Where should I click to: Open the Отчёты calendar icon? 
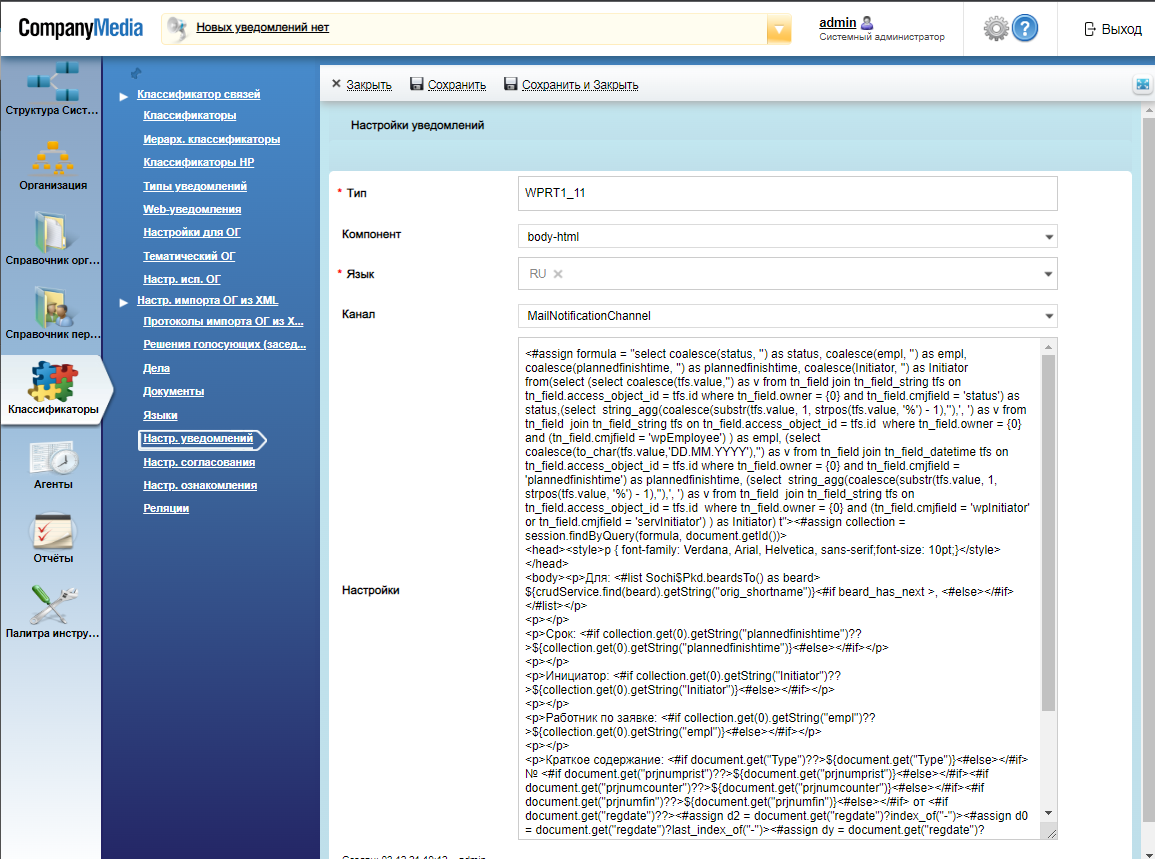pos(52,530)
